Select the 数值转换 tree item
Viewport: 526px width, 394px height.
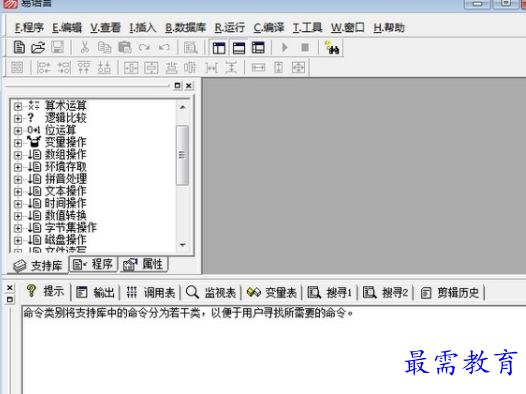[x=66, y=215]
